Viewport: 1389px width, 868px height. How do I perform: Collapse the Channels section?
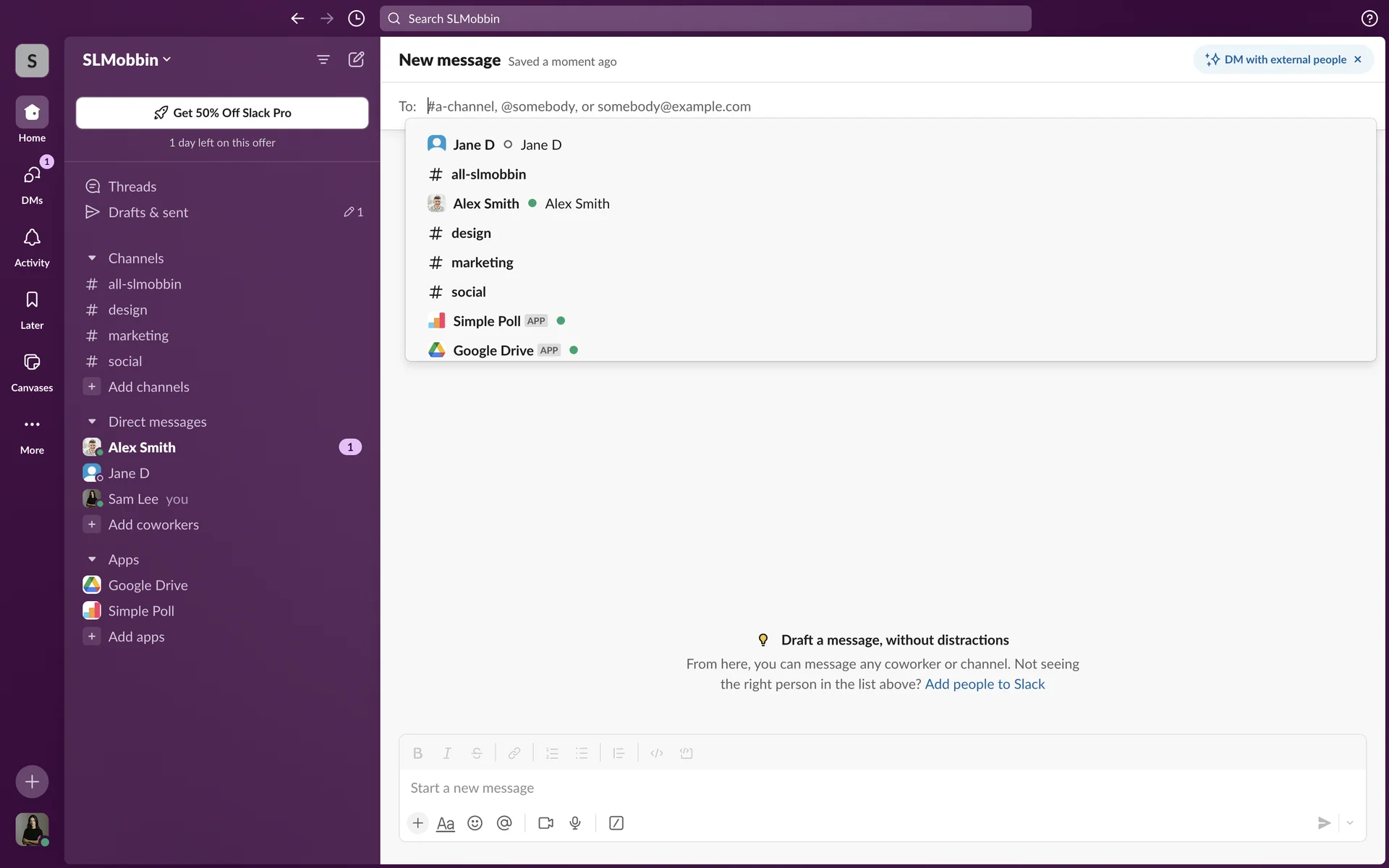pos(92,258)
